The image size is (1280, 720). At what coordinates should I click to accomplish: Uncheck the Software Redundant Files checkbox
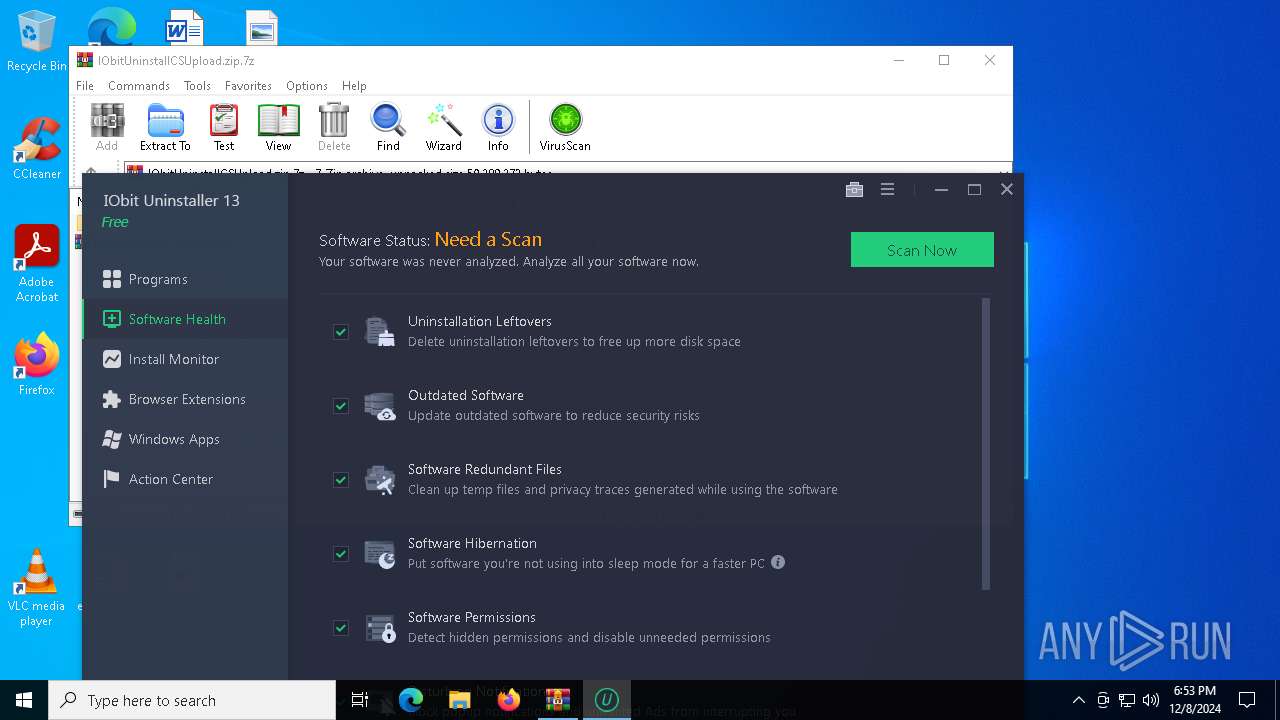[341, 479]
